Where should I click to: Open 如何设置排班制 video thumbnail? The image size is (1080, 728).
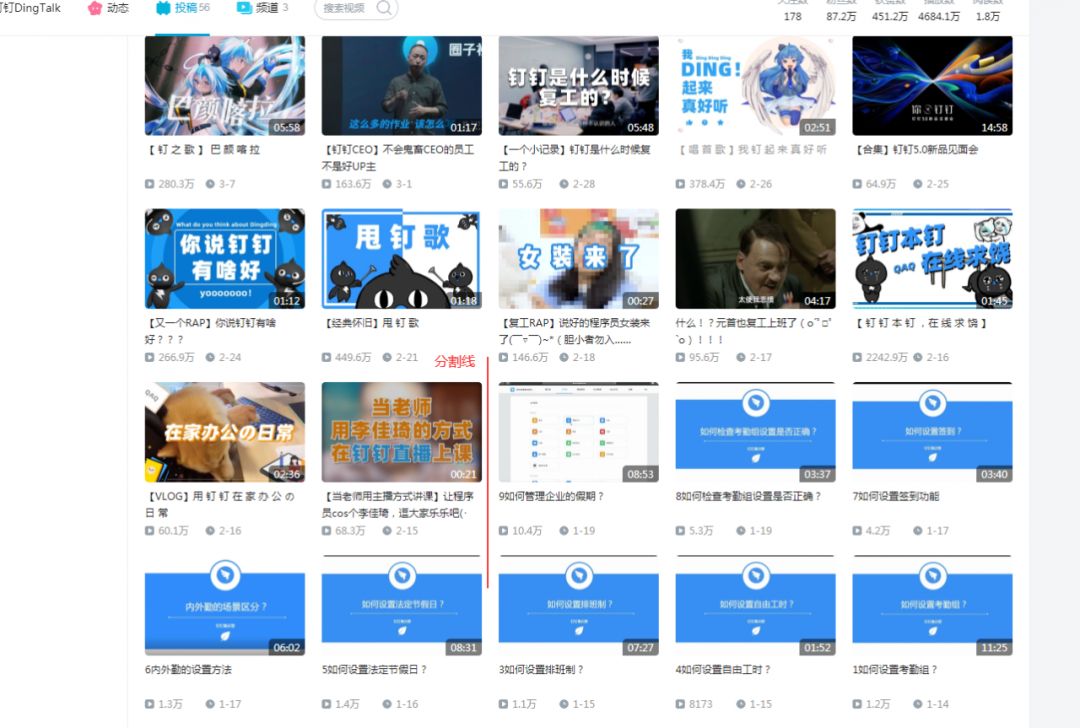coord(579,605)
